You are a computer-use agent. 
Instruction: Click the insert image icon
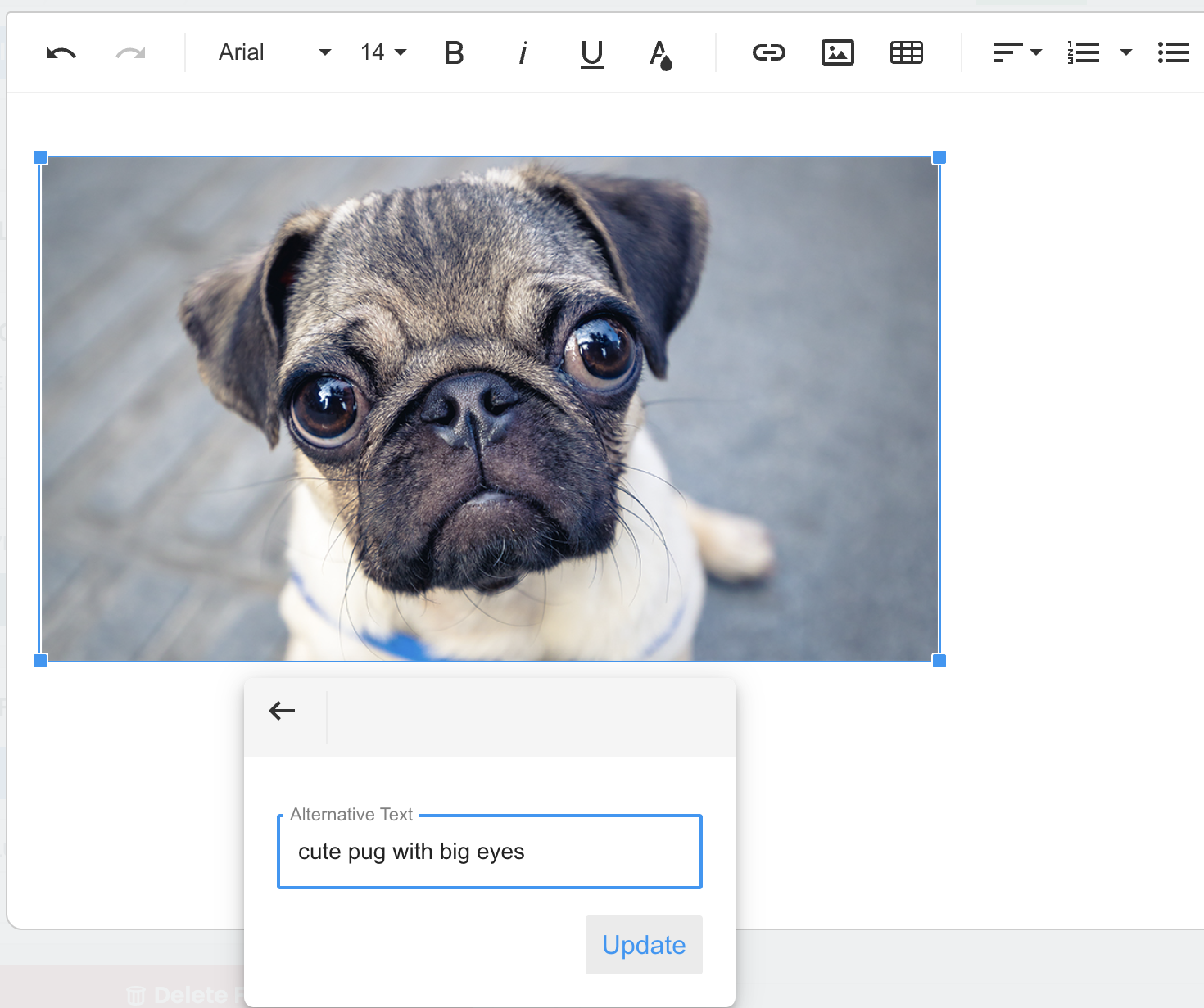pos(837,53)
